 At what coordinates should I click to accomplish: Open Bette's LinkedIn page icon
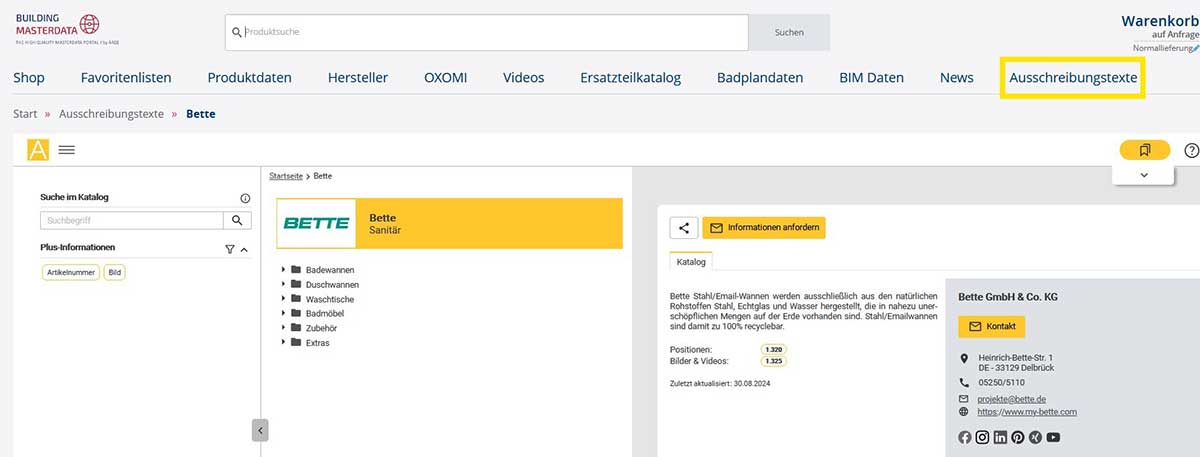point(1000,437)
